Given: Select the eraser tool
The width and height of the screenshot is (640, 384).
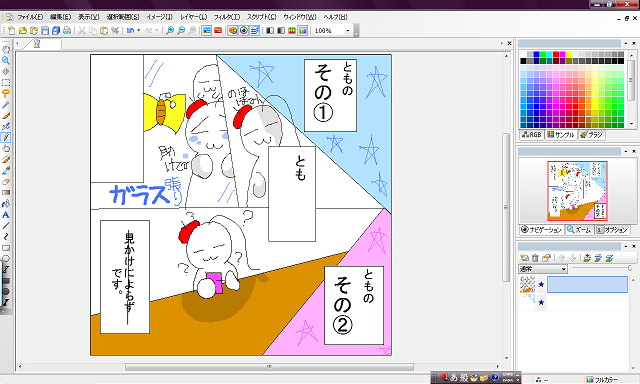Looking at the screenshot, I should point(6,182).
